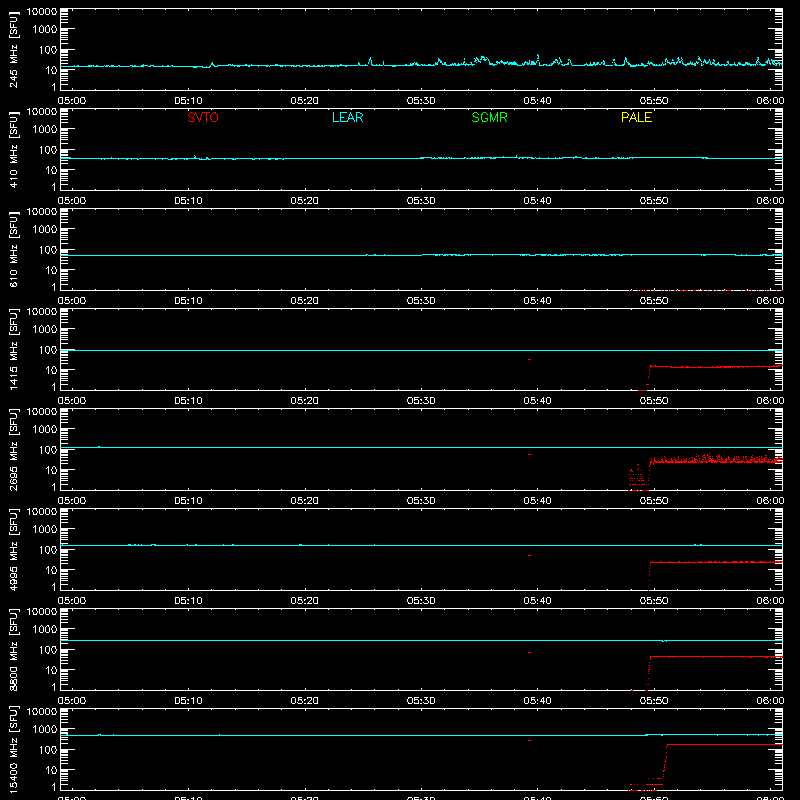Click the '10000' tick of the 4995 MHz plot
800x800 pixels.
click(42, 512)
